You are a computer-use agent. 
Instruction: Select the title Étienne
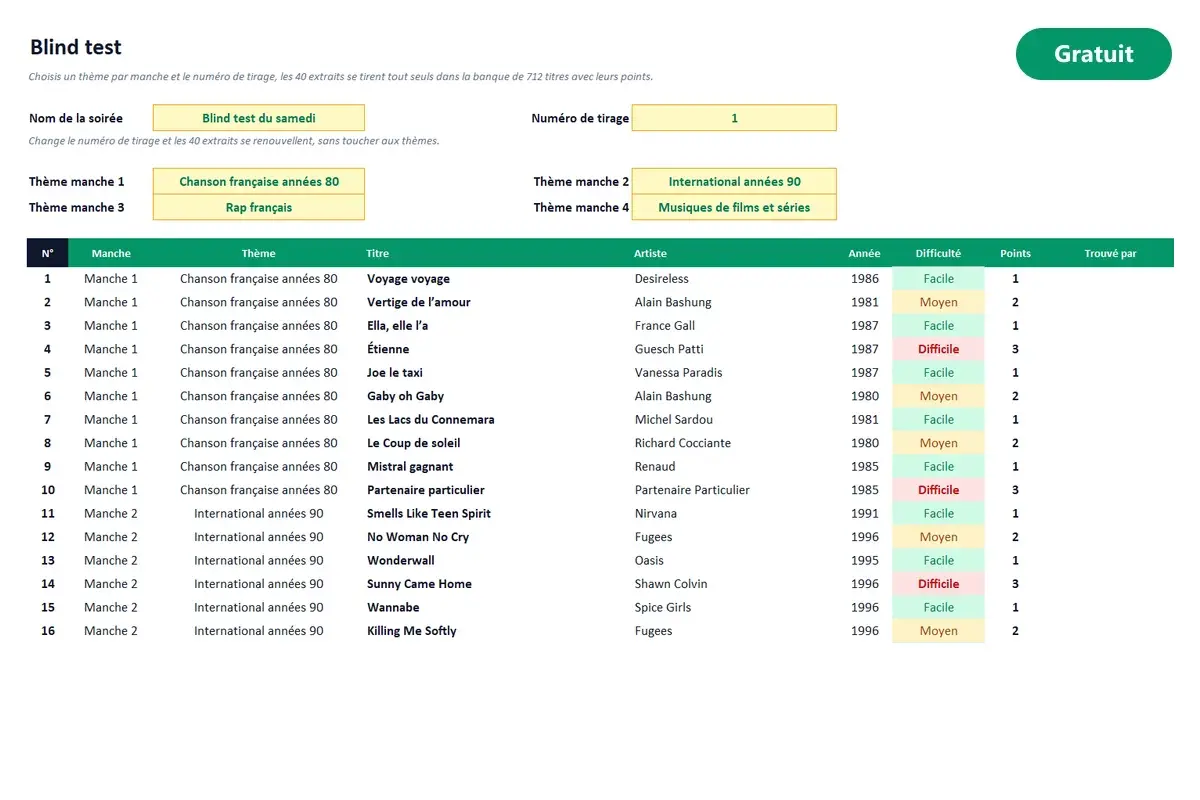point(388,349)
